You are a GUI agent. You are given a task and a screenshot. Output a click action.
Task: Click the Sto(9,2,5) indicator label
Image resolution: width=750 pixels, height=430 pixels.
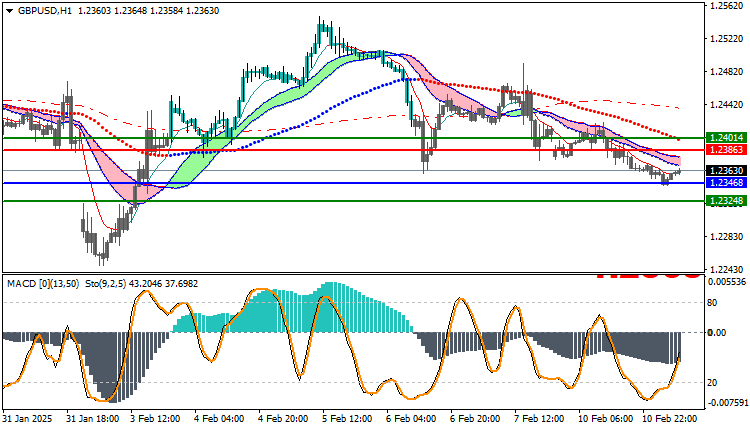tap(105, 284)
